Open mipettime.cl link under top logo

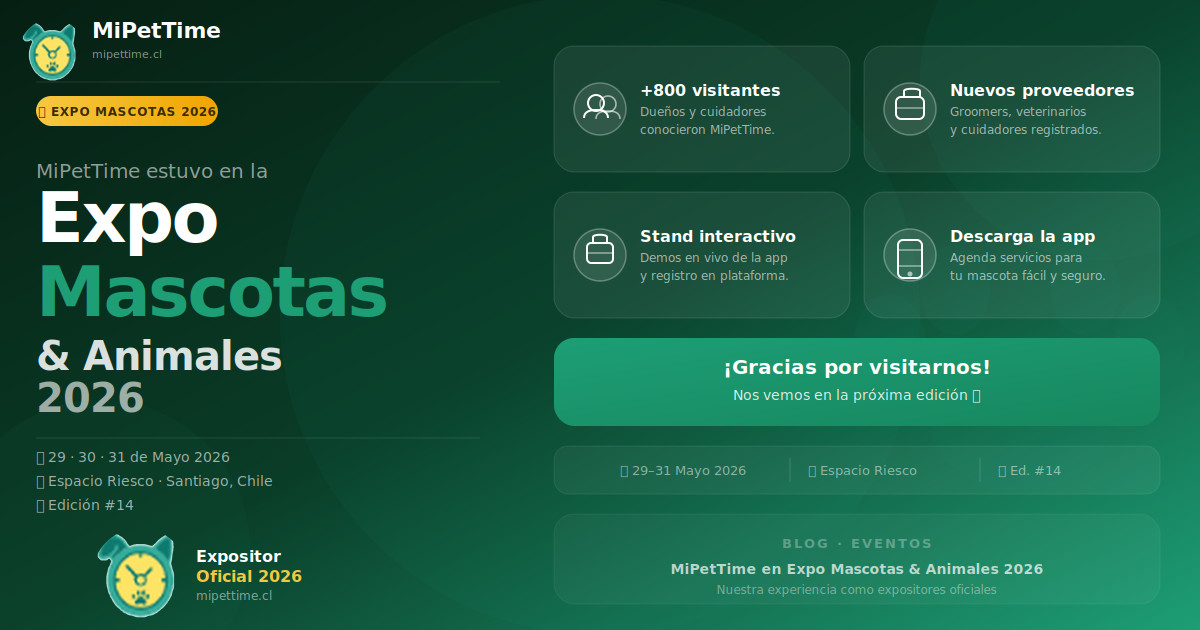point(127,54)
